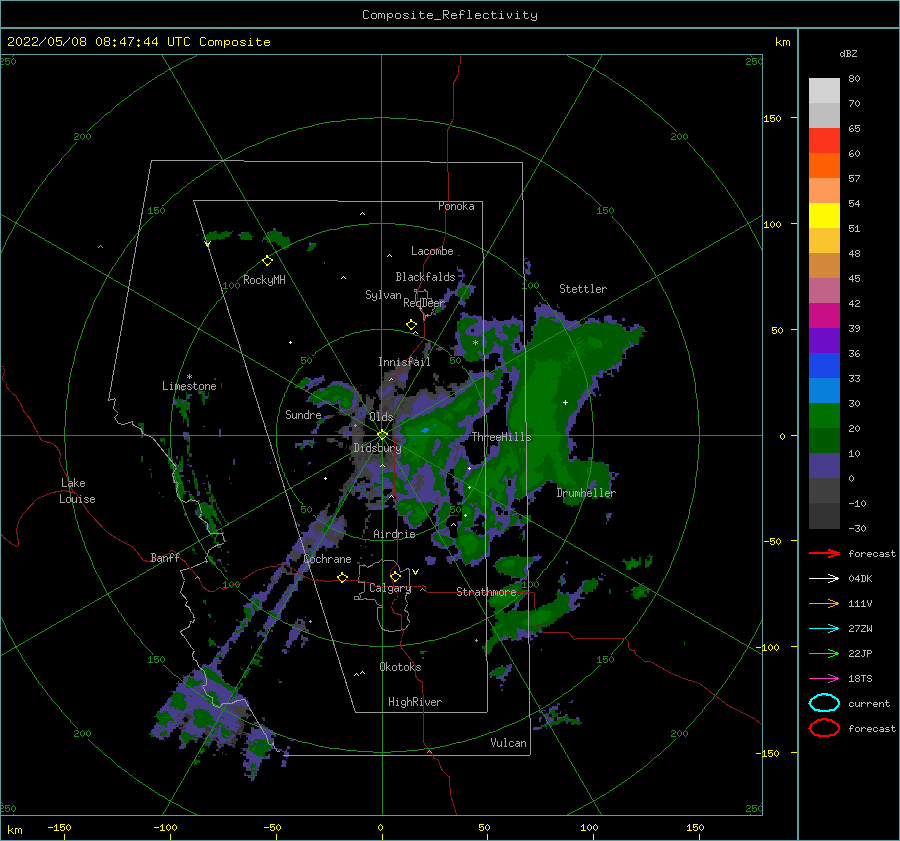Click the HighRiver label

point(415,702)
